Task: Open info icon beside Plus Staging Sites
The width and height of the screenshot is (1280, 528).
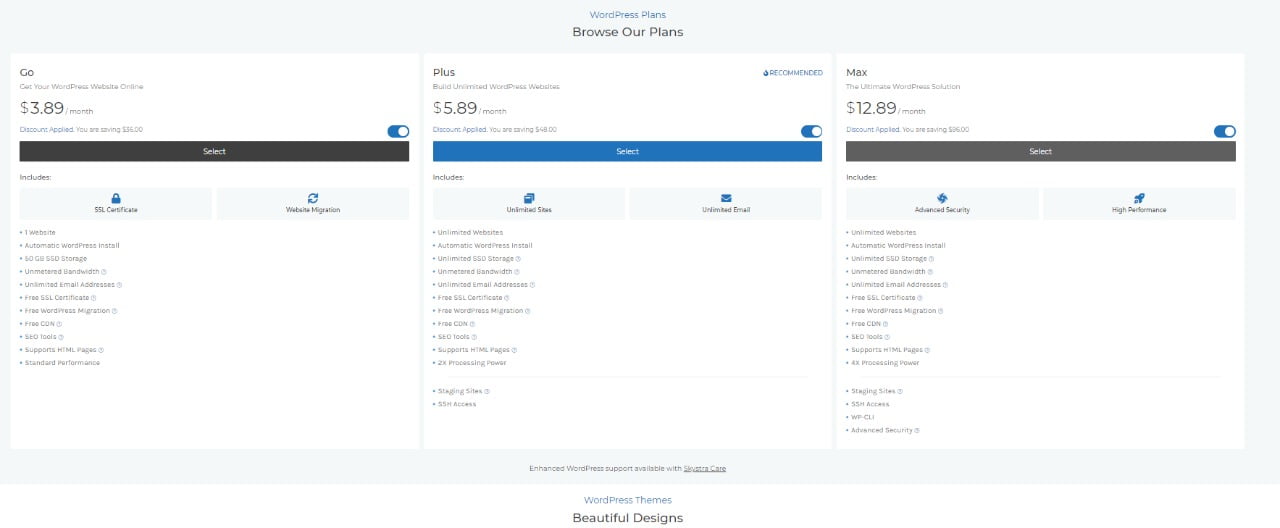Action: click(x=487, y=391)
